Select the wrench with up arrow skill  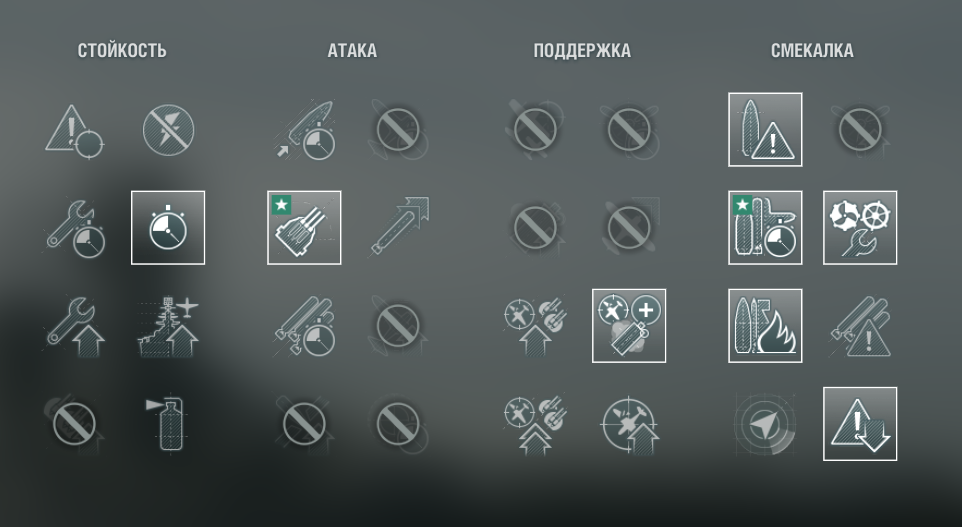coord(74,326)
